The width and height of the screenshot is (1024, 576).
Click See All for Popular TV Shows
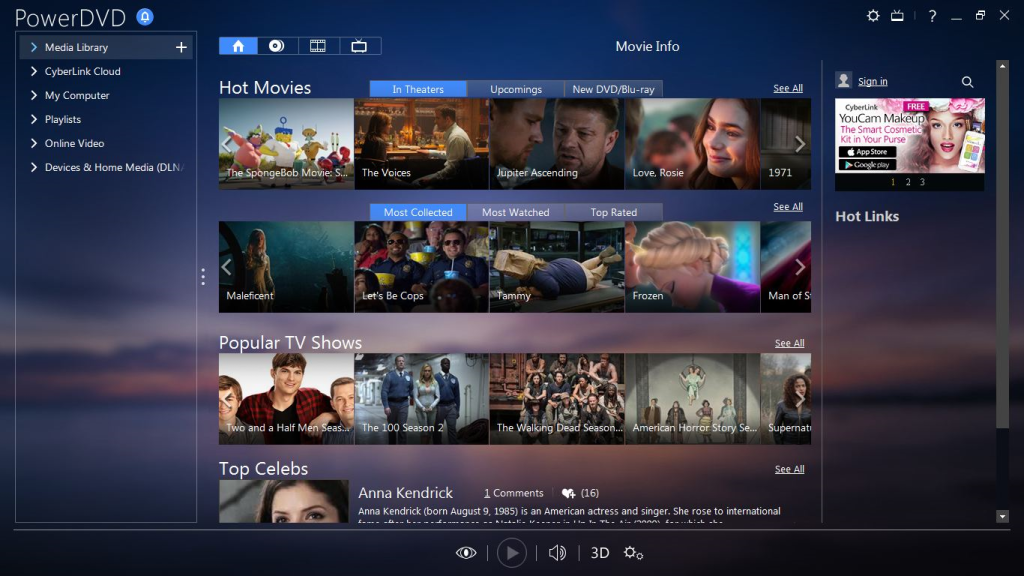(x=789, y=344)
